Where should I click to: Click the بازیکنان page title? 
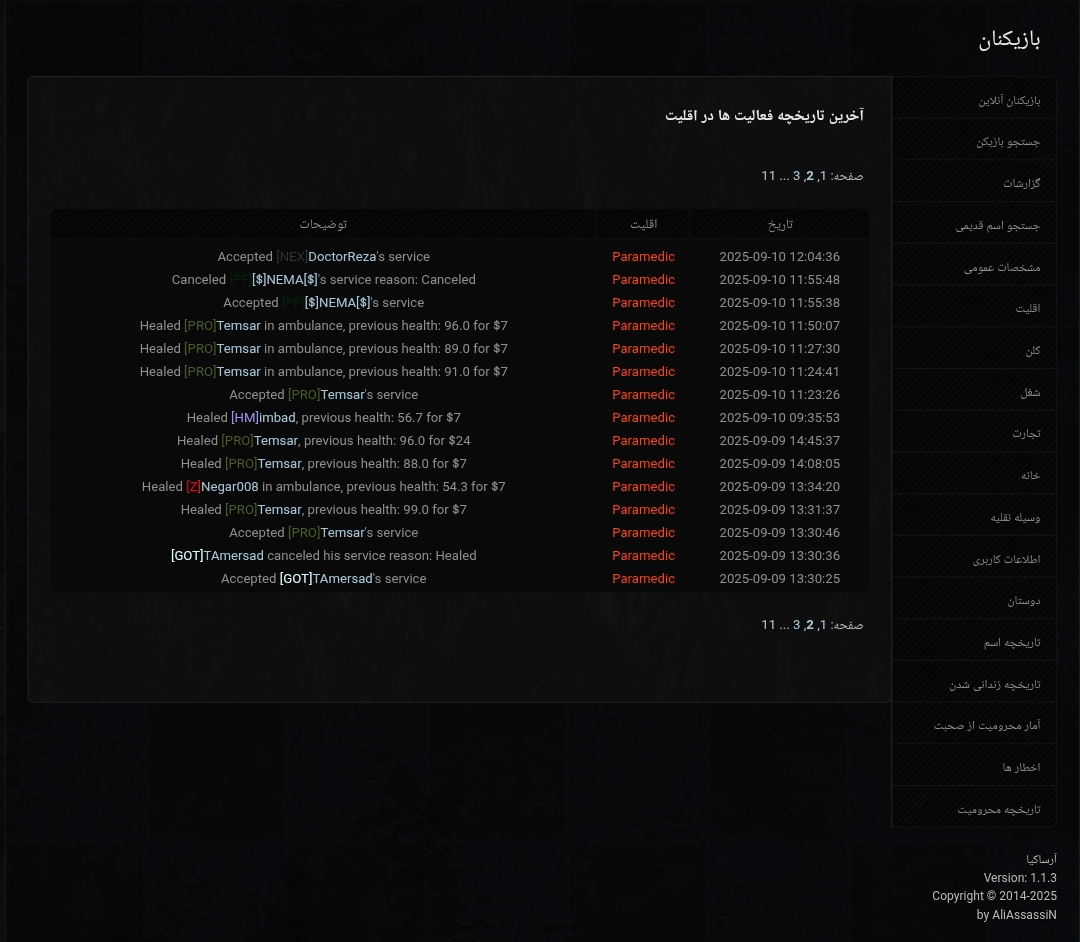coord(1009,40)
